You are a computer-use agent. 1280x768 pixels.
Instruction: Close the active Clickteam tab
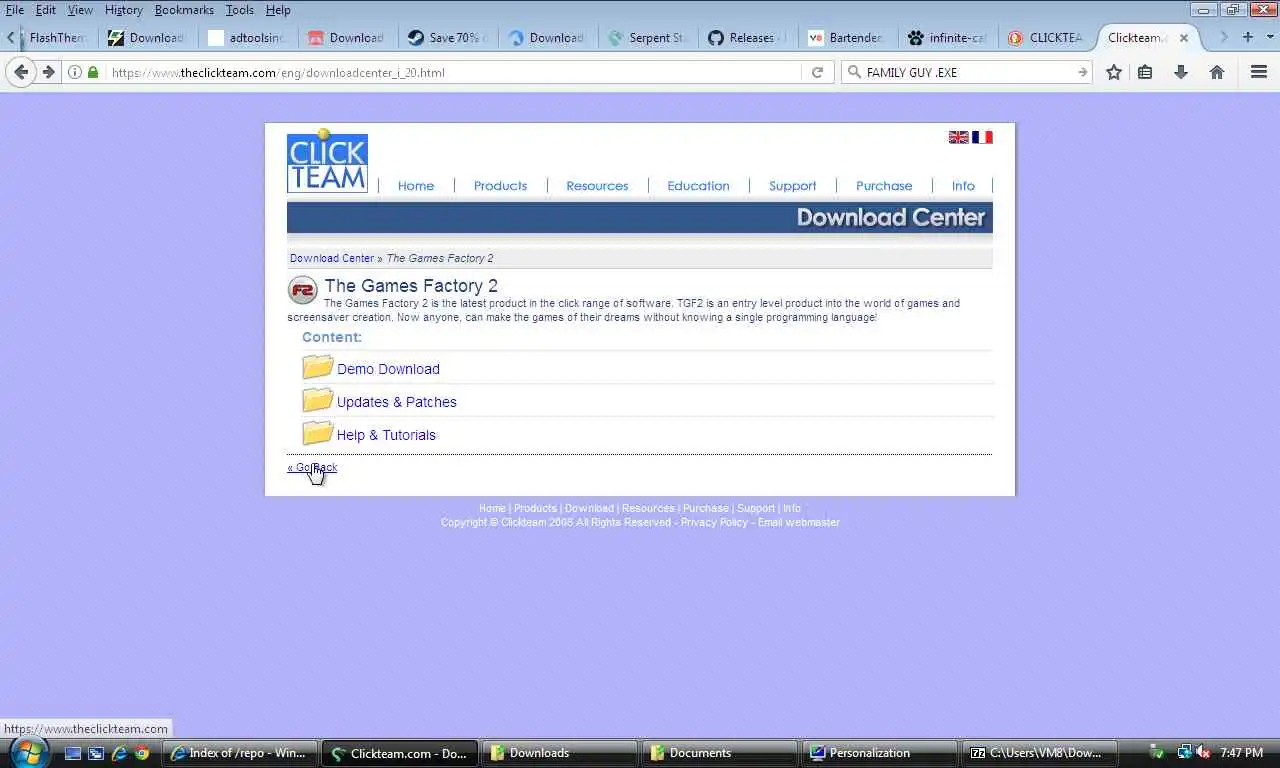tap(1184, 38)
